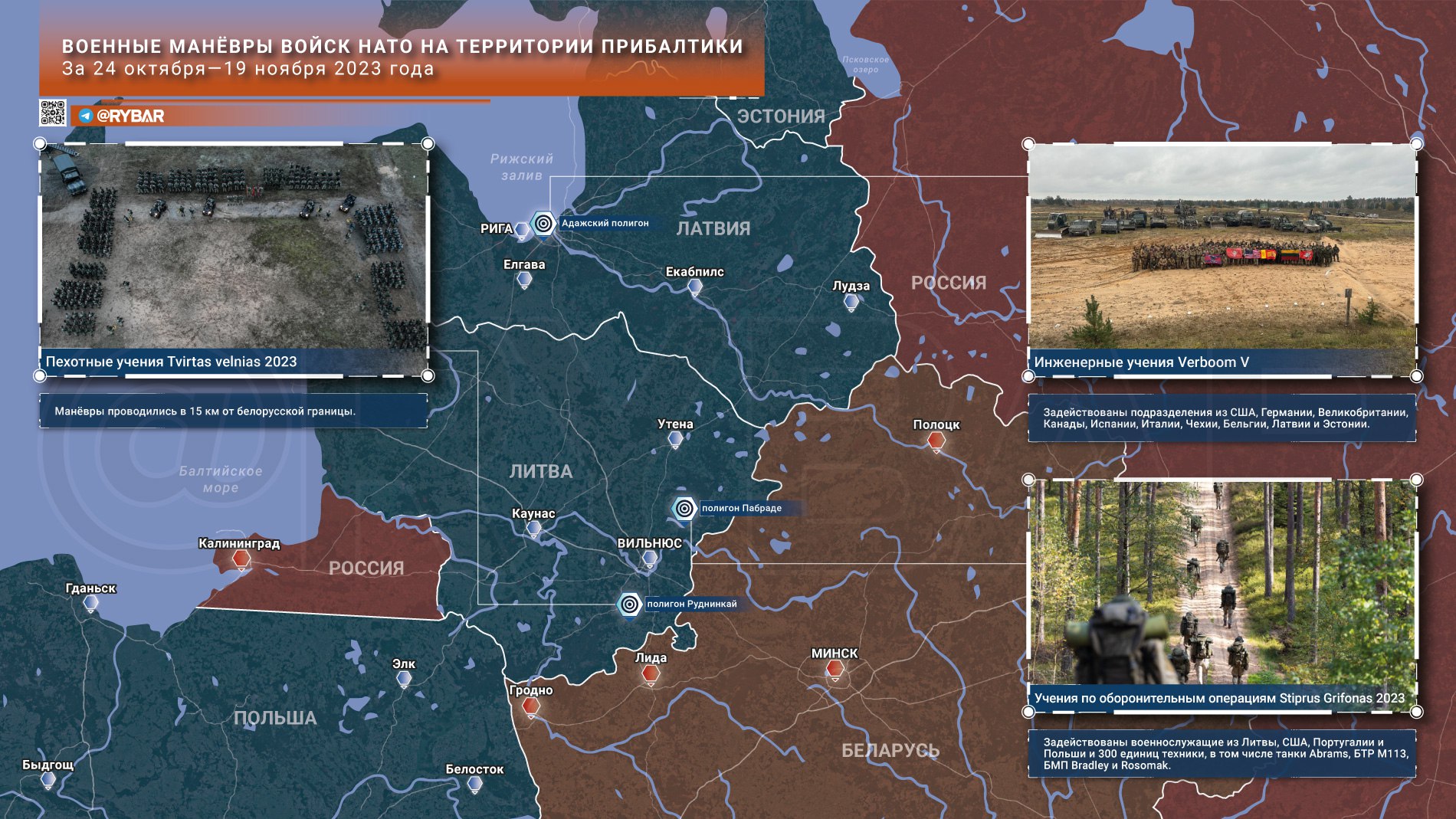The image size is (1456, 819).
Task: Click the Verboom V participants description box
Action: [x=1222, y=418]
